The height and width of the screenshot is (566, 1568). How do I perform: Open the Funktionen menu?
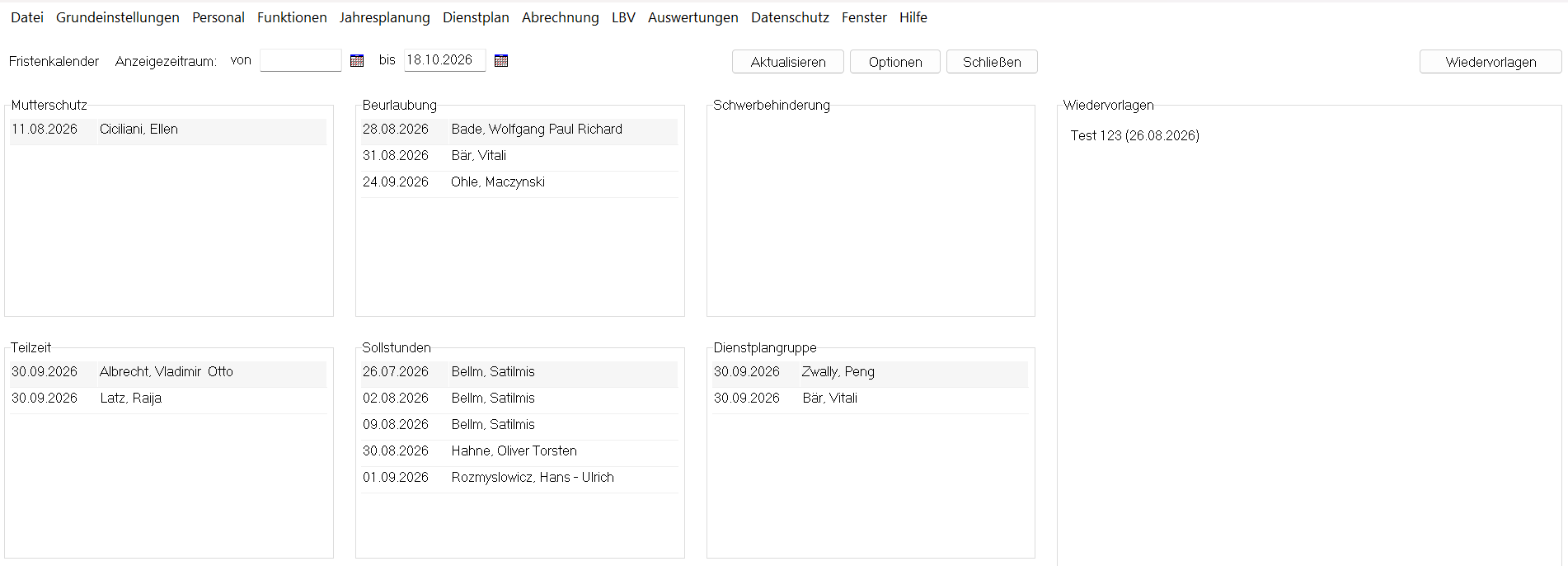click(292, 17)
